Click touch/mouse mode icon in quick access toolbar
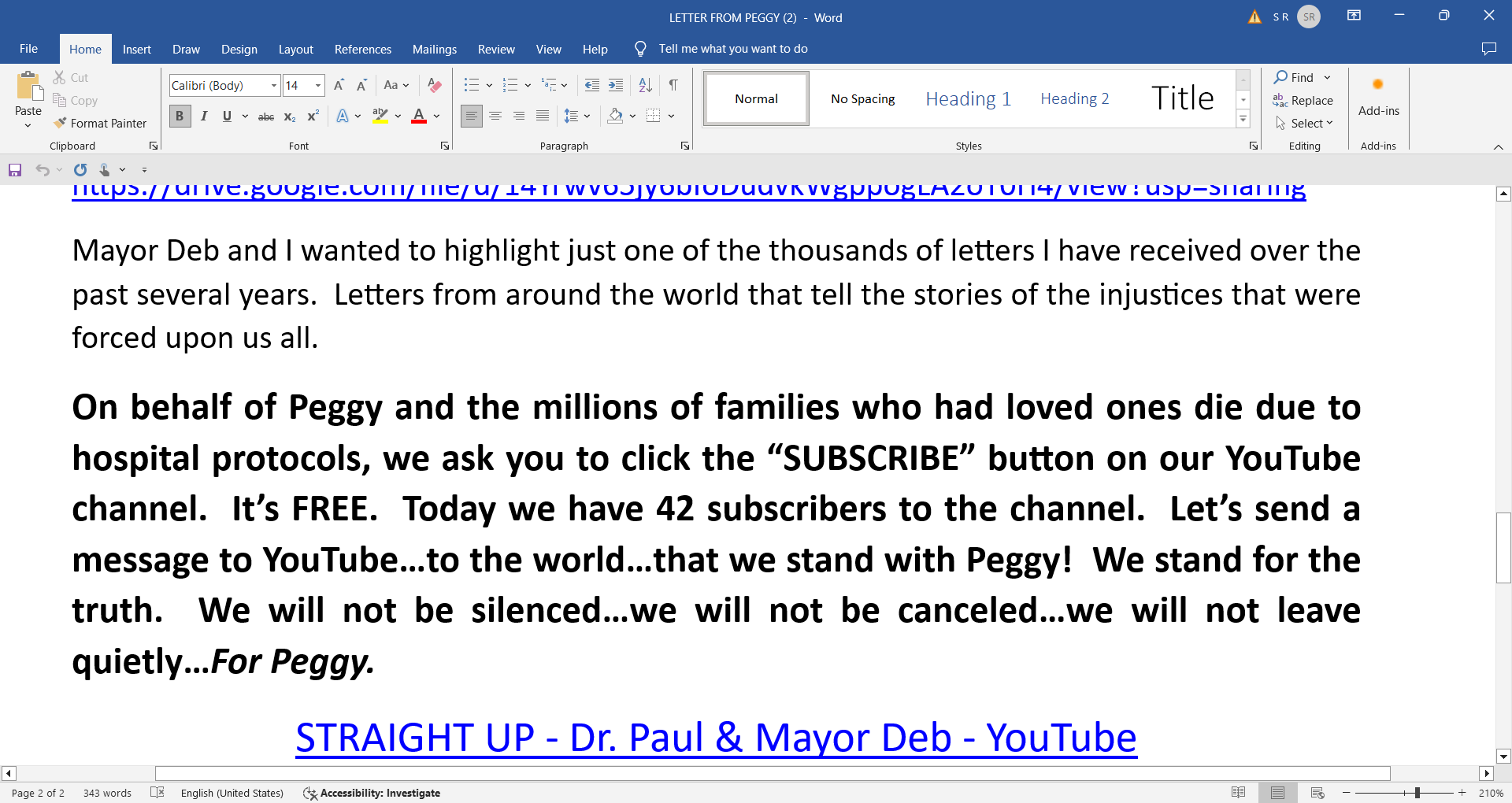Viewport: 1512px width, 803px height. [x=105, y=170]
